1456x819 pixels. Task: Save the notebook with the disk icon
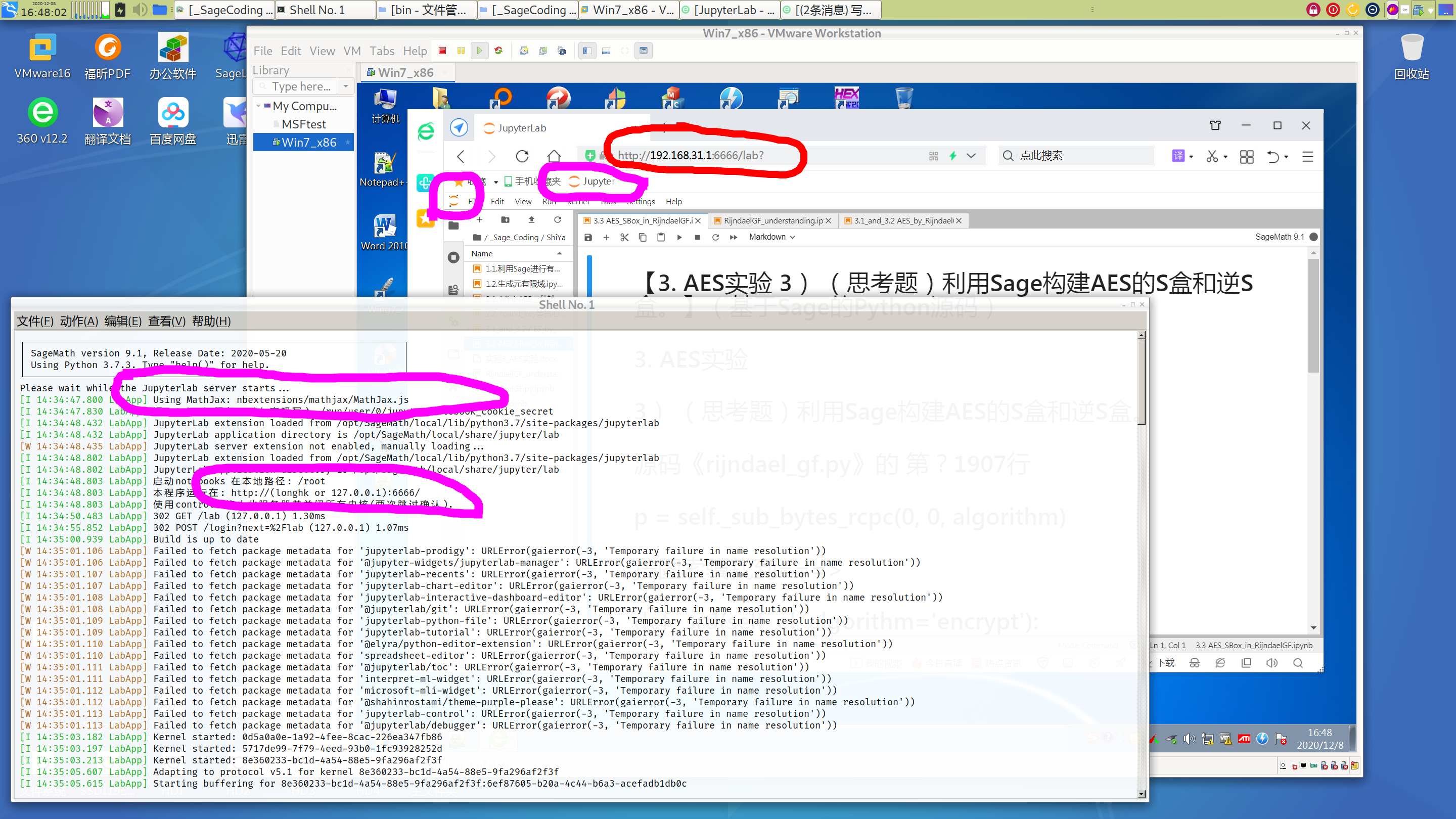click(588, 237)
